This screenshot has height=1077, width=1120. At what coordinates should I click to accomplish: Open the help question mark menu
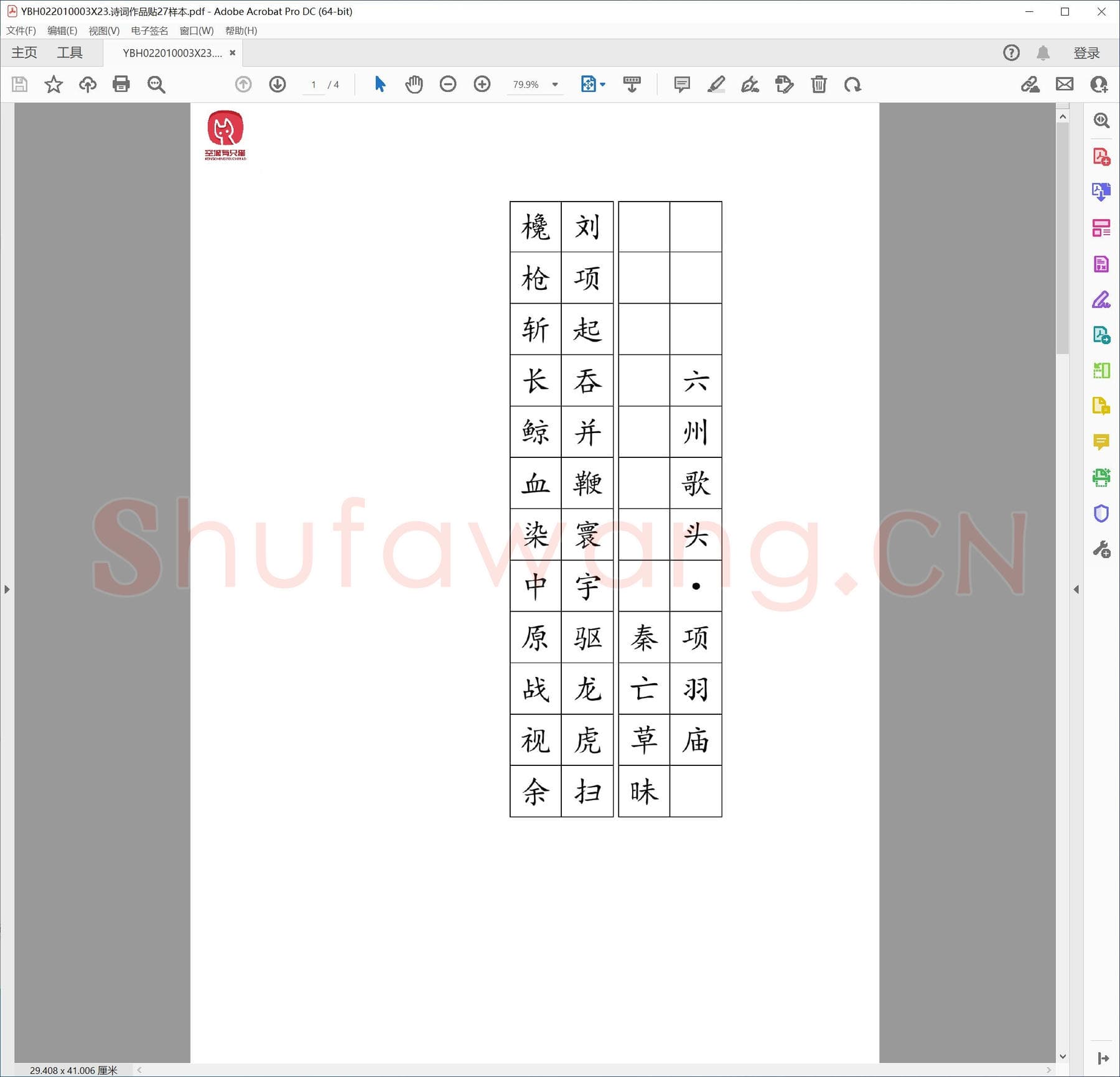[x=1012, y=53]
